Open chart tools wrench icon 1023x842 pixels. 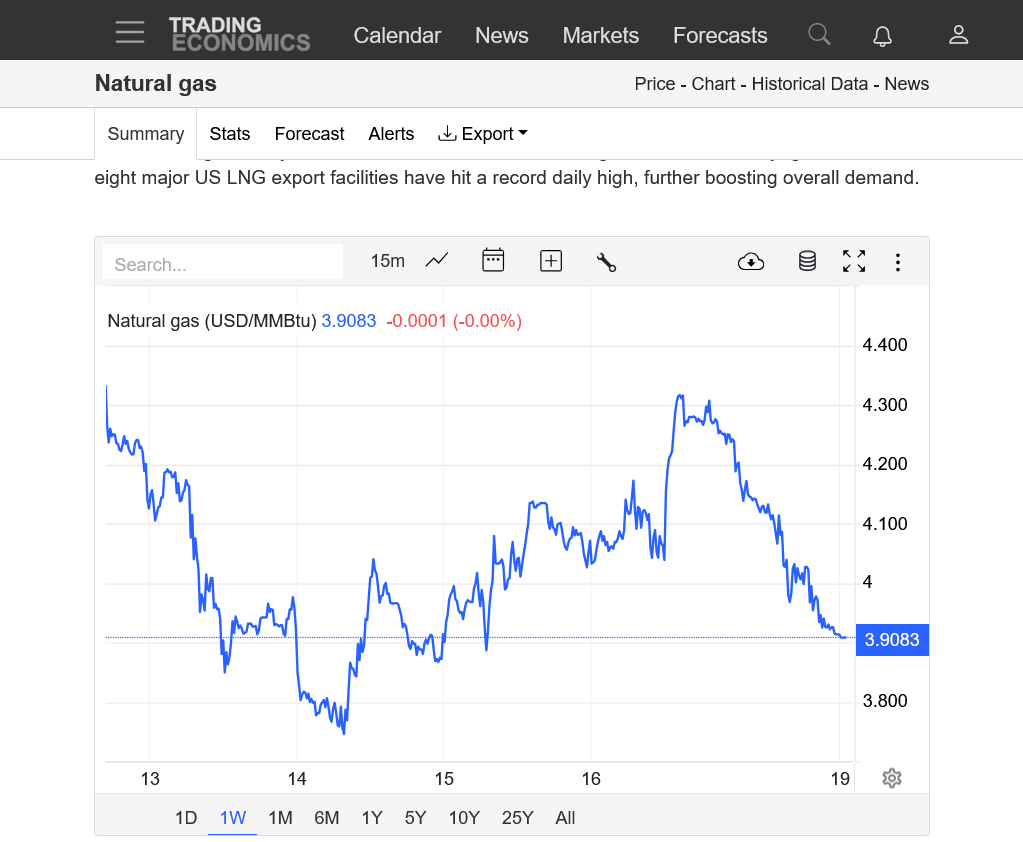click(606, 262)
